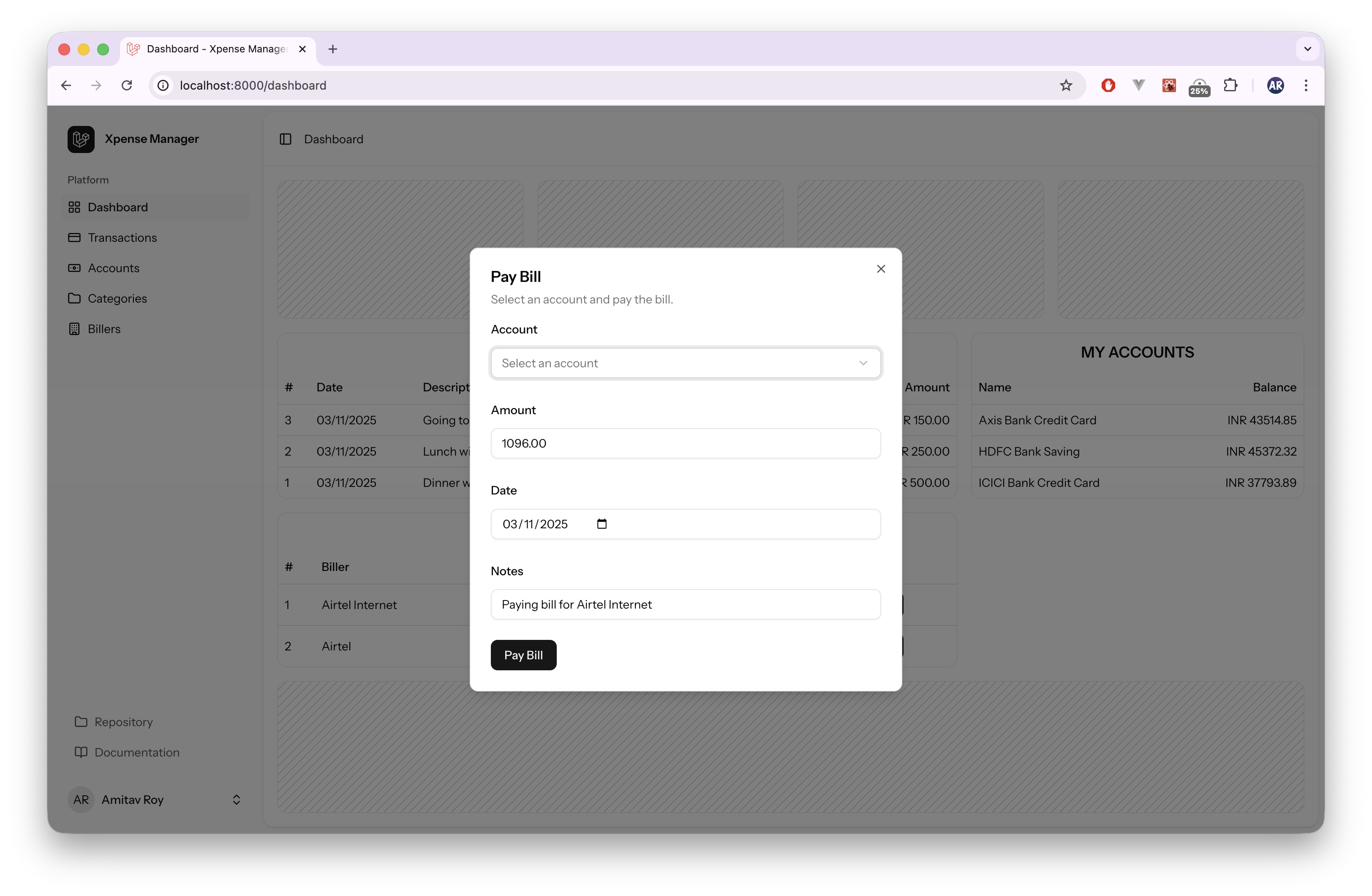Close the Pay Bill dialog
The width and height of the screenshot is (1372, 896).
[880, 269]
